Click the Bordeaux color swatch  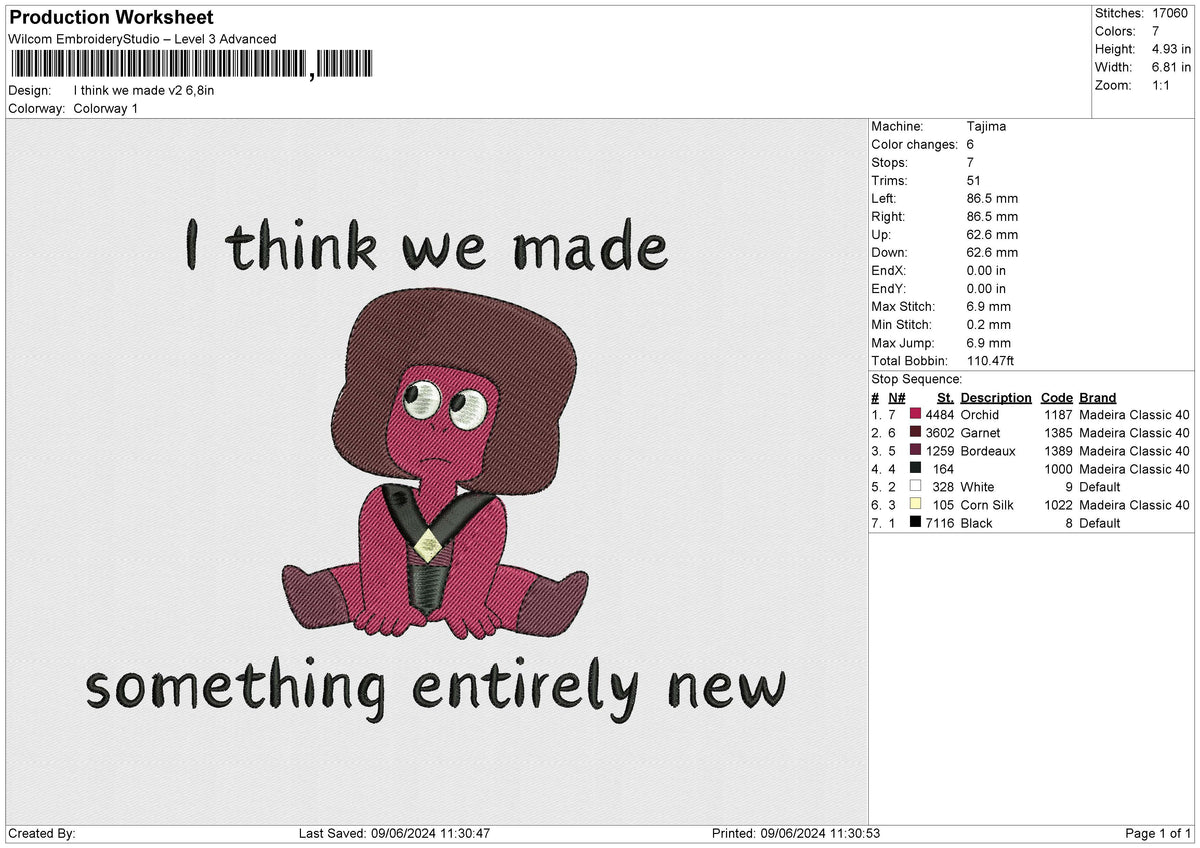pos(915,451)
